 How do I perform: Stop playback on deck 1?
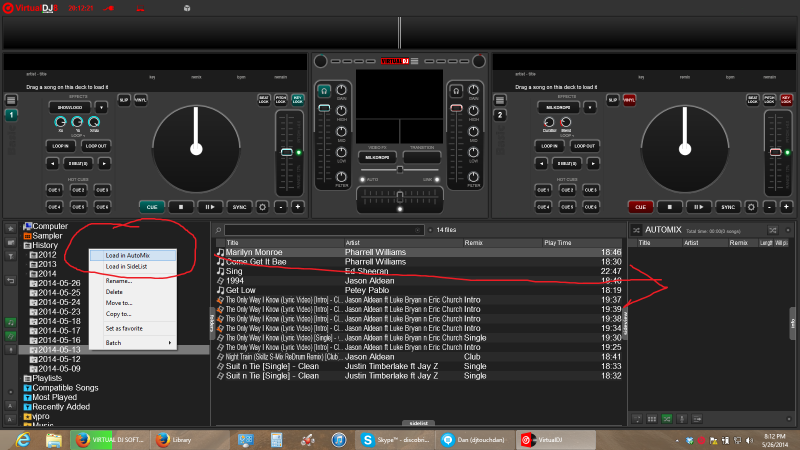coord(181,207)
